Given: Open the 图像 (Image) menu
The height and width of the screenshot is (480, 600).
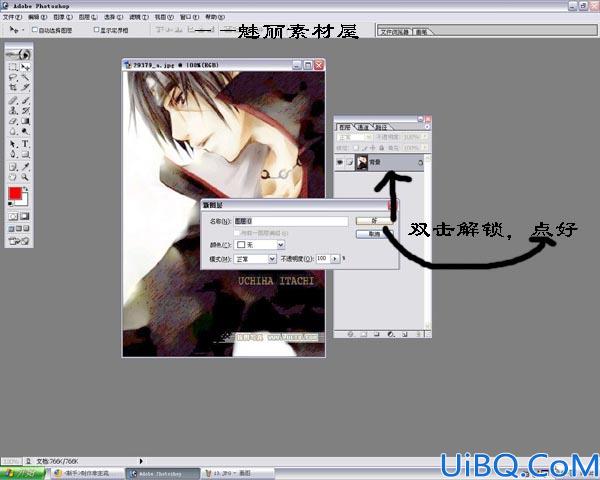Looking at the screenshot, I should coord(63,17).
